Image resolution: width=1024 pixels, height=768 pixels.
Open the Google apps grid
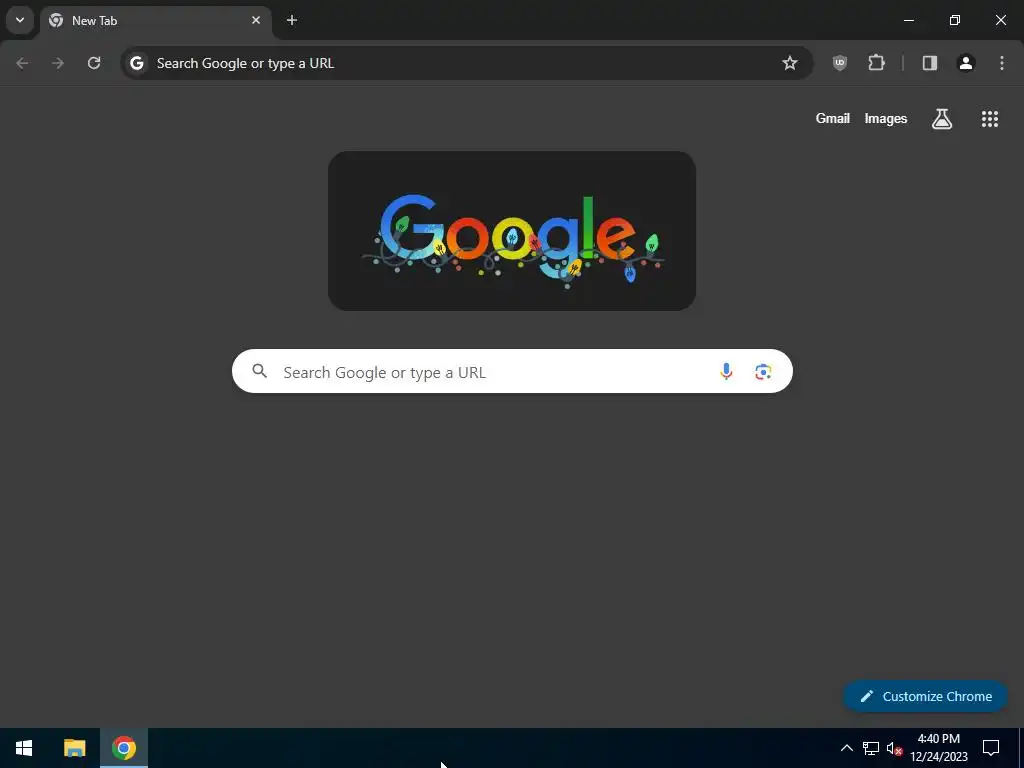(990, 119)
